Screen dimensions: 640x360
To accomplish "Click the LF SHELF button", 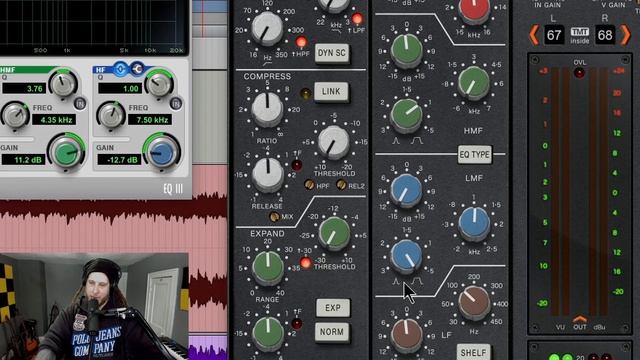I will pyautogui.click(x=473, y=352).
